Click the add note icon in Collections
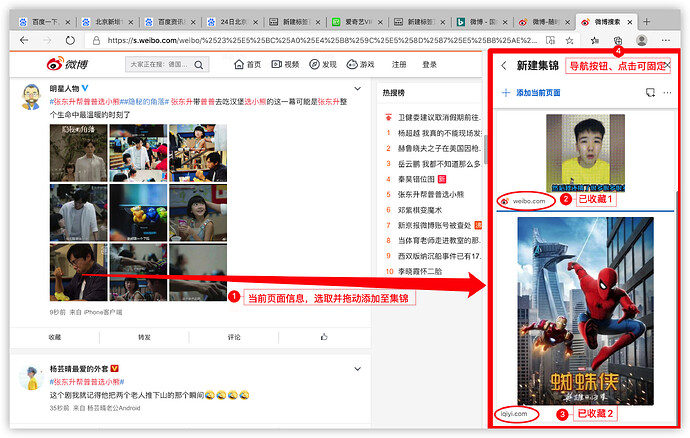 coord(650,93)
